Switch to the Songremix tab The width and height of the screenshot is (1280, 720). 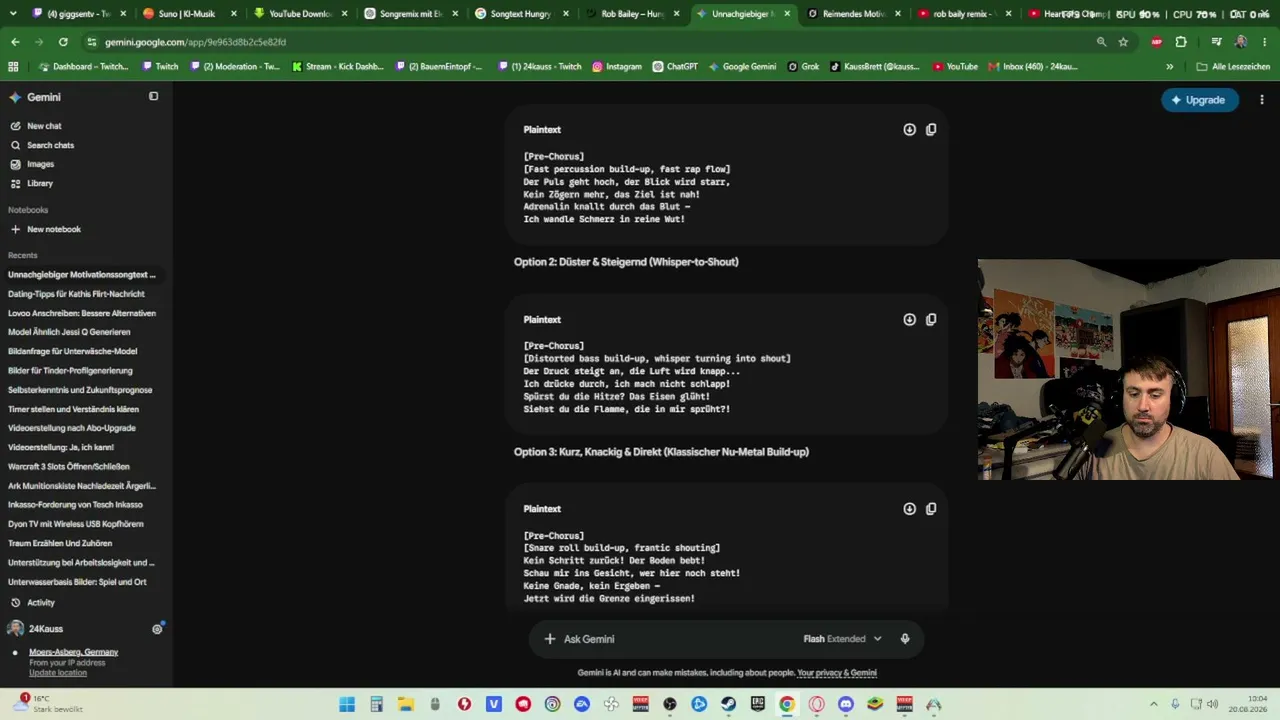pyautogui.click(x=410, y=14)
